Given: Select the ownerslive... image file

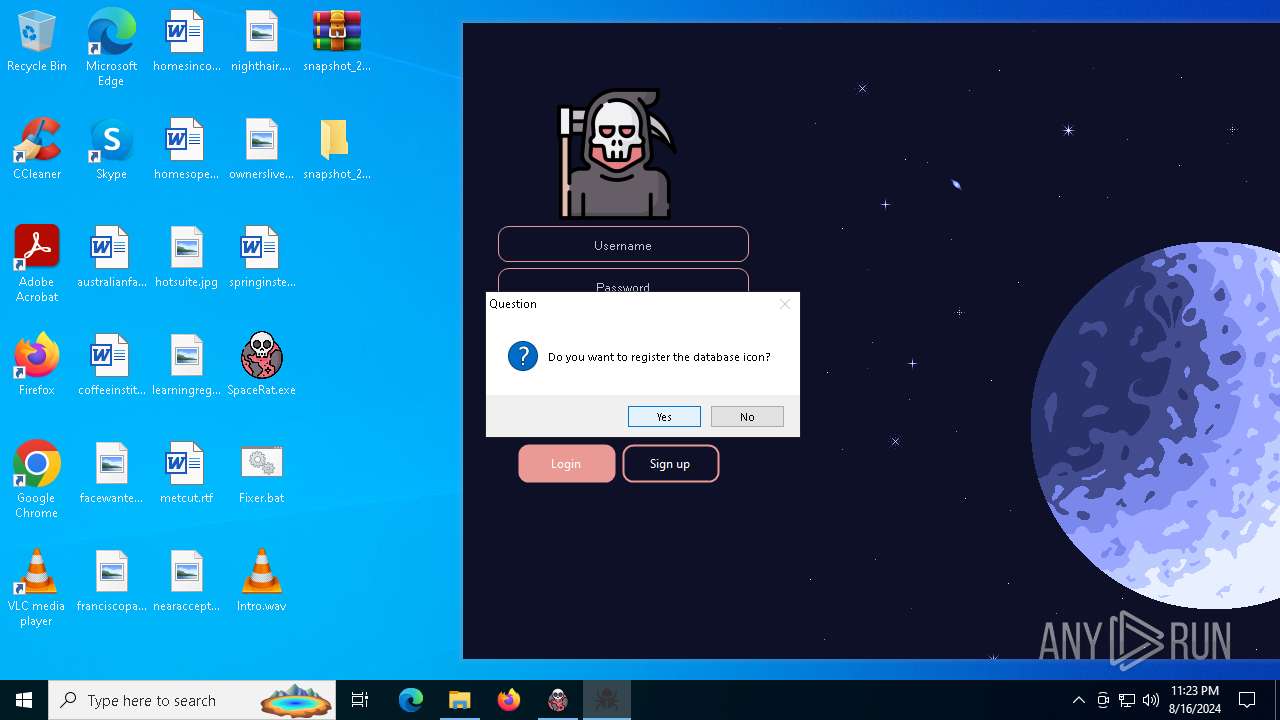Looking at the screenshot, I should [261, 151].
